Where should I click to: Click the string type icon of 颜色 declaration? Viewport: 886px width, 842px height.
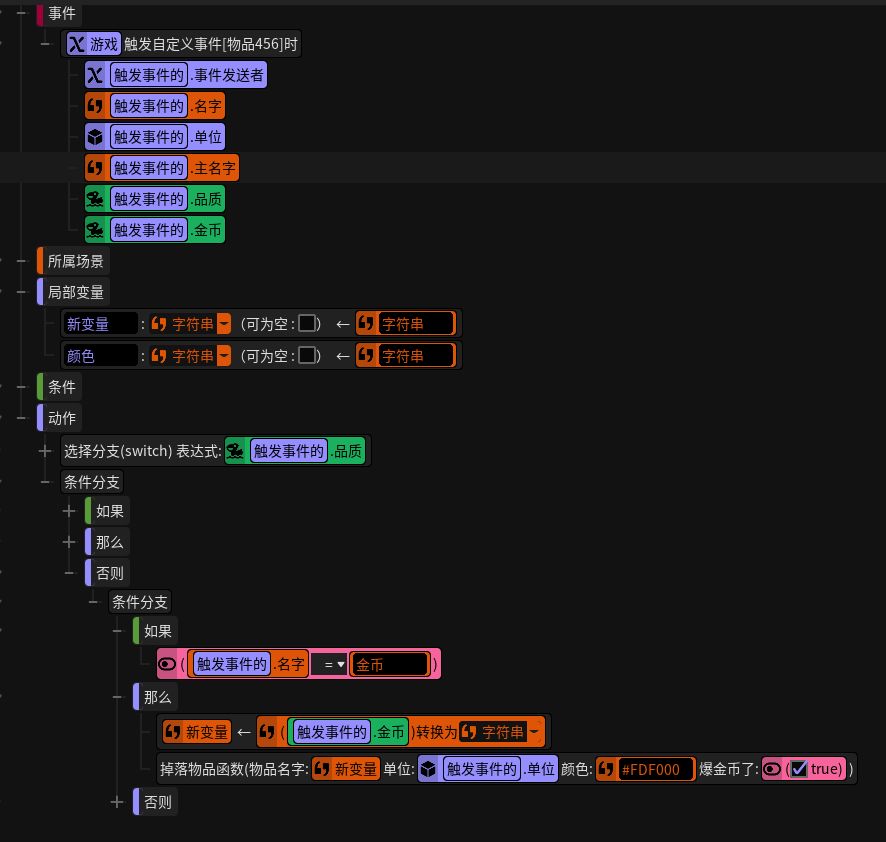(159, 356)
